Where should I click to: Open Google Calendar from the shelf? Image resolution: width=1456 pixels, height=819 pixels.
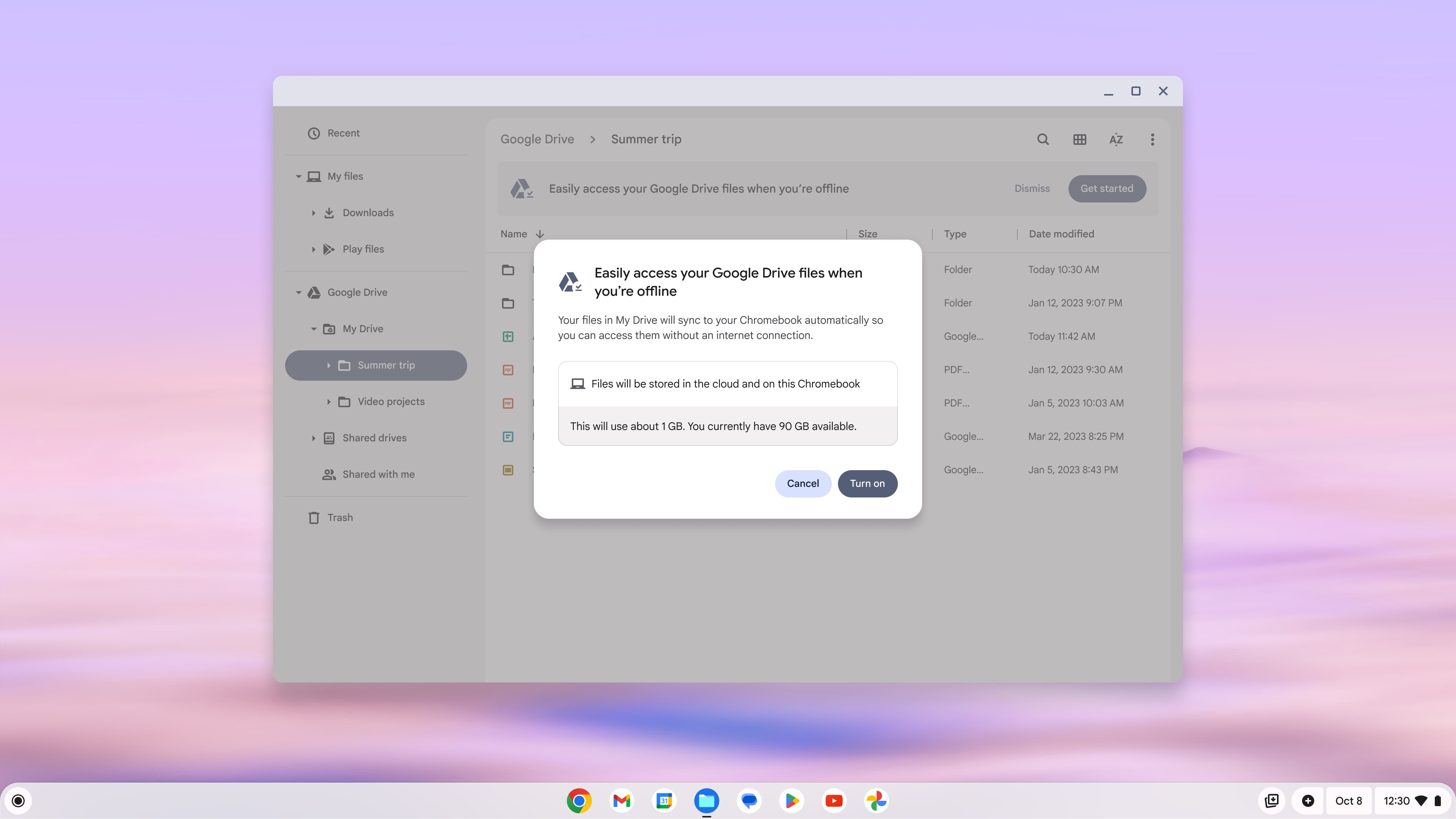click(664, 801)
